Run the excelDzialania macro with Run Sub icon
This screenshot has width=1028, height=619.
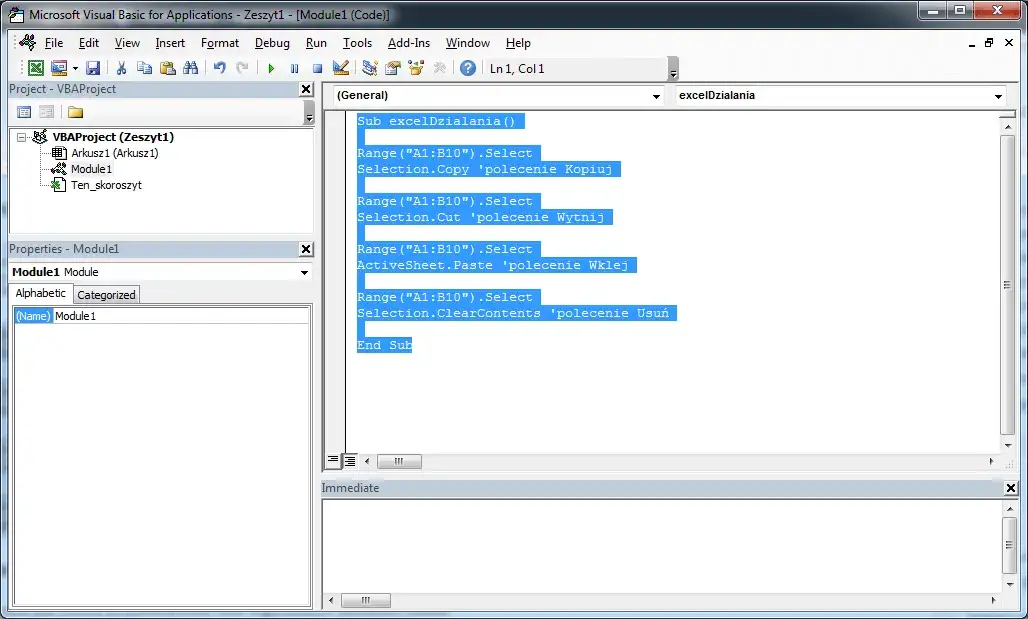click(272, 67)
